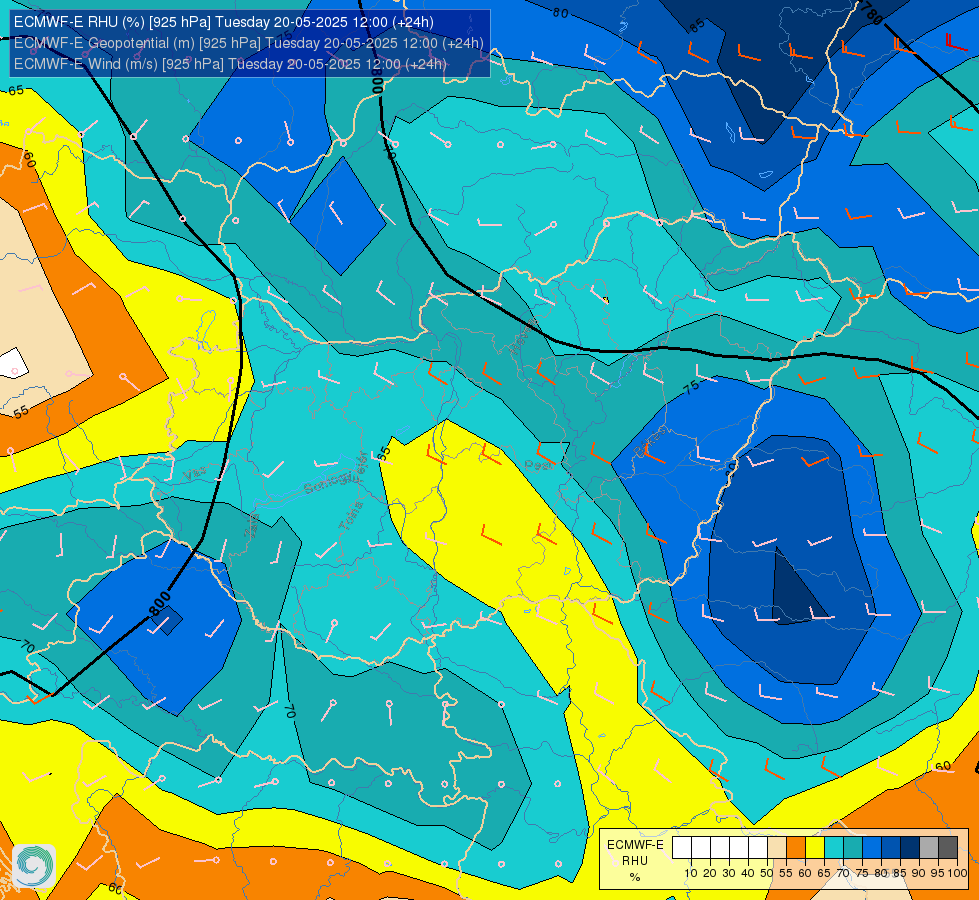Screen dimensions: 979x900
Task: Click the 'Vas' county name on the map
Action: coord(195,474)
